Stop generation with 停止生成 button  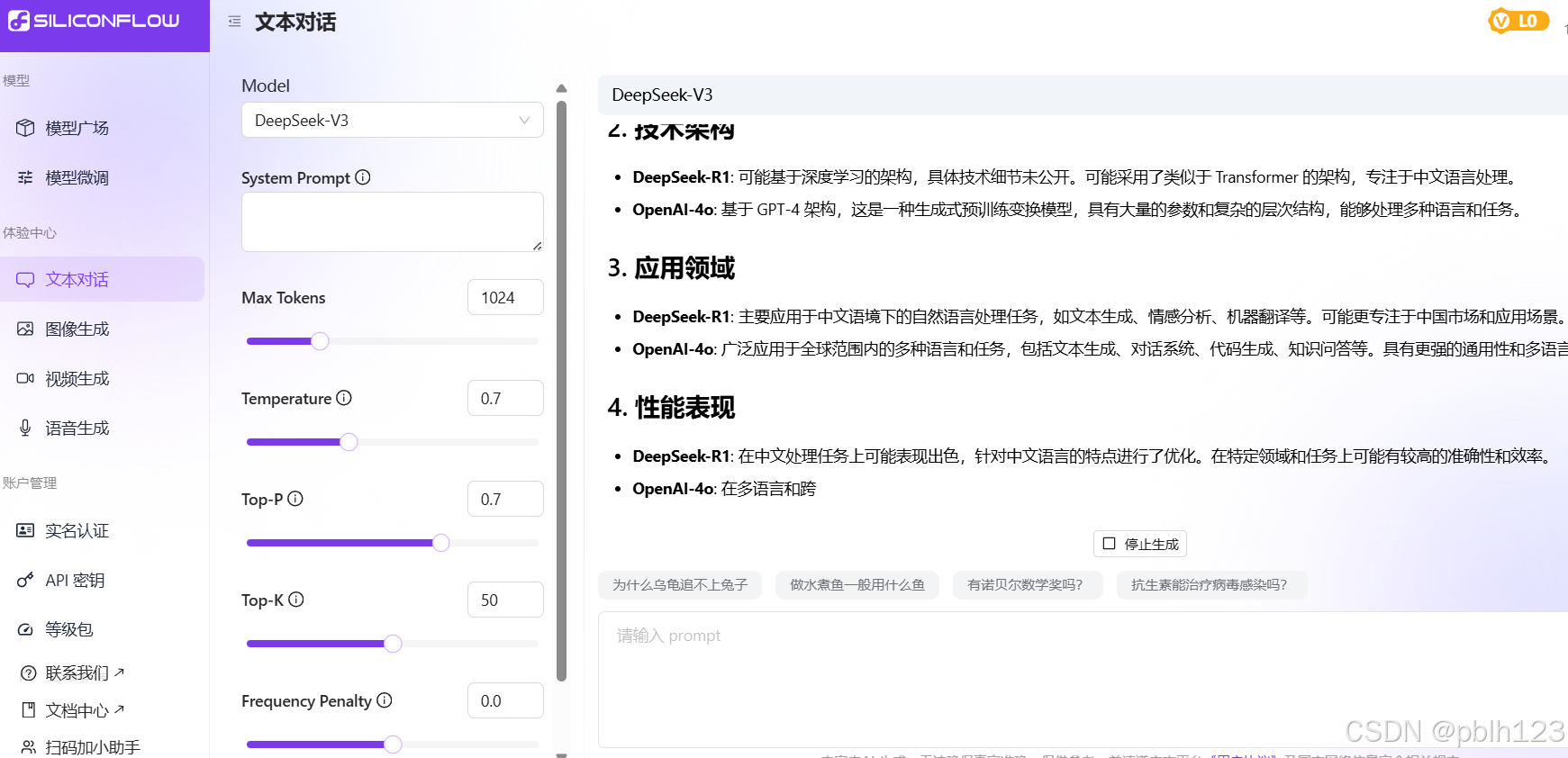(x=1140, y=544)
